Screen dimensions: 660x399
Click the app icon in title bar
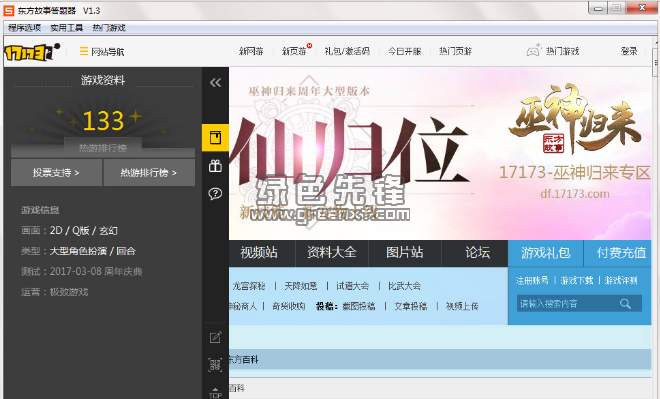pyautogui.click(x=8, y=10)
